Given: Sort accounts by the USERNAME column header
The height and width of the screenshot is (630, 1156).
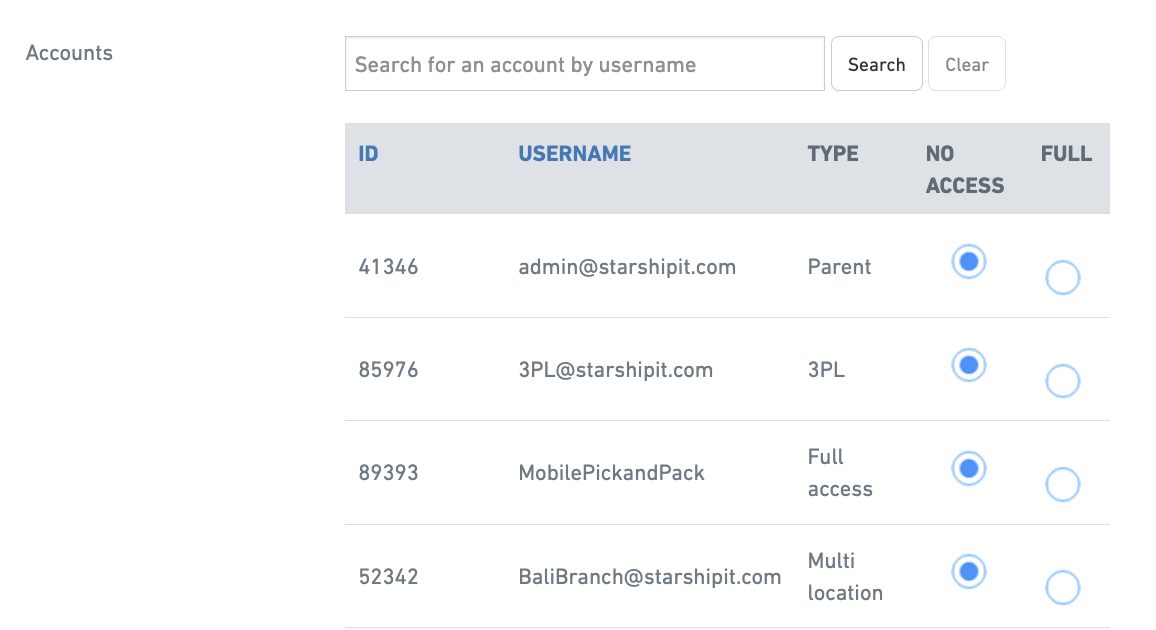Looking at the screenshot, I should tap(574, 153).
